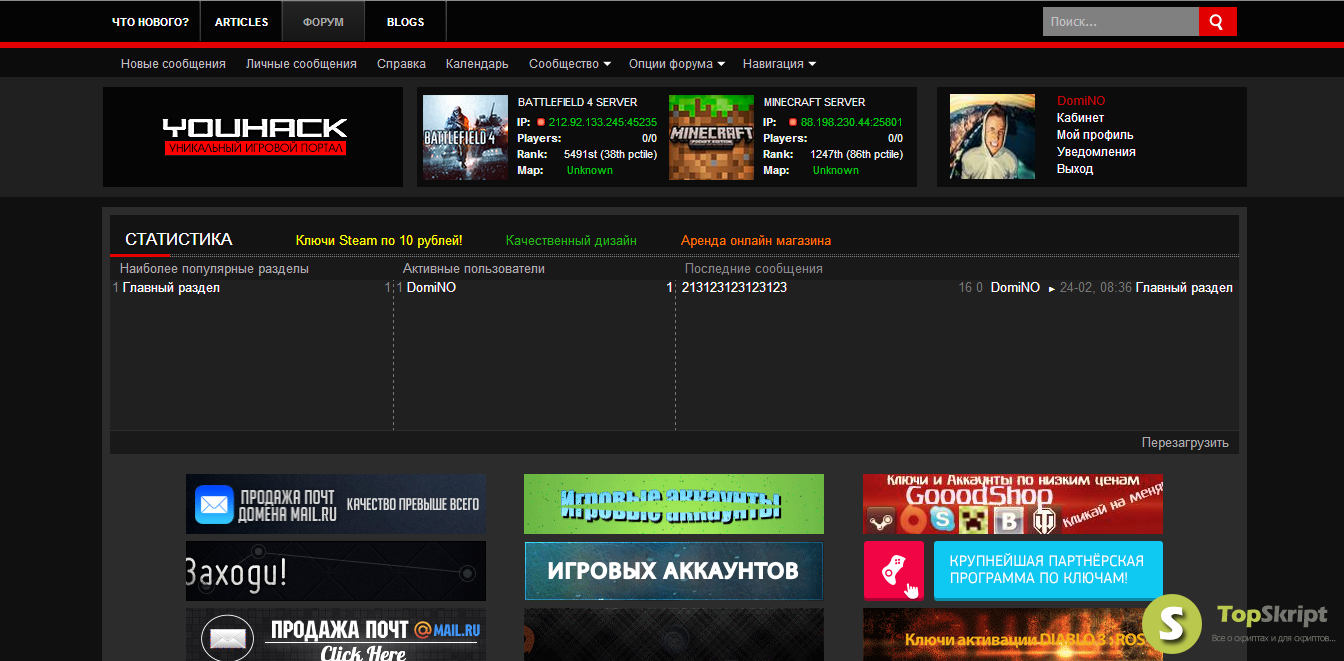
Task: Open the 213123123123123 latest thread
Action: 734,288
